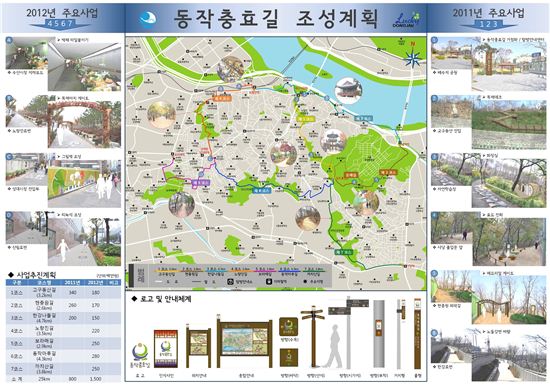Click the black restroom icon in map legend
The width and height of the screenshot is (550, 388).
click(x=269, y=281)
